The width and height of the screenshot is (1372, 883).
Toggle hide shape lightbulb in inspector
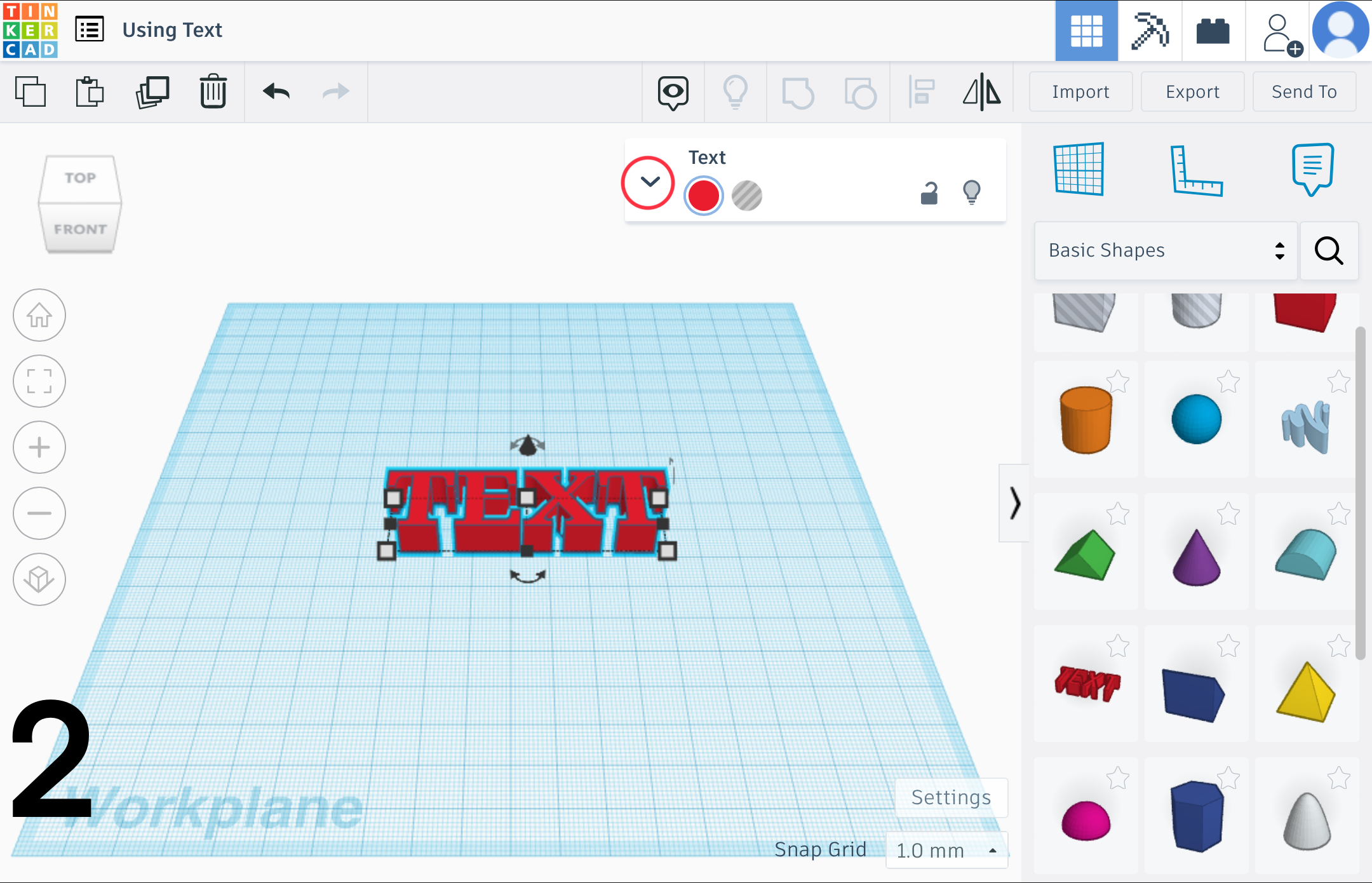click(972, 192)
